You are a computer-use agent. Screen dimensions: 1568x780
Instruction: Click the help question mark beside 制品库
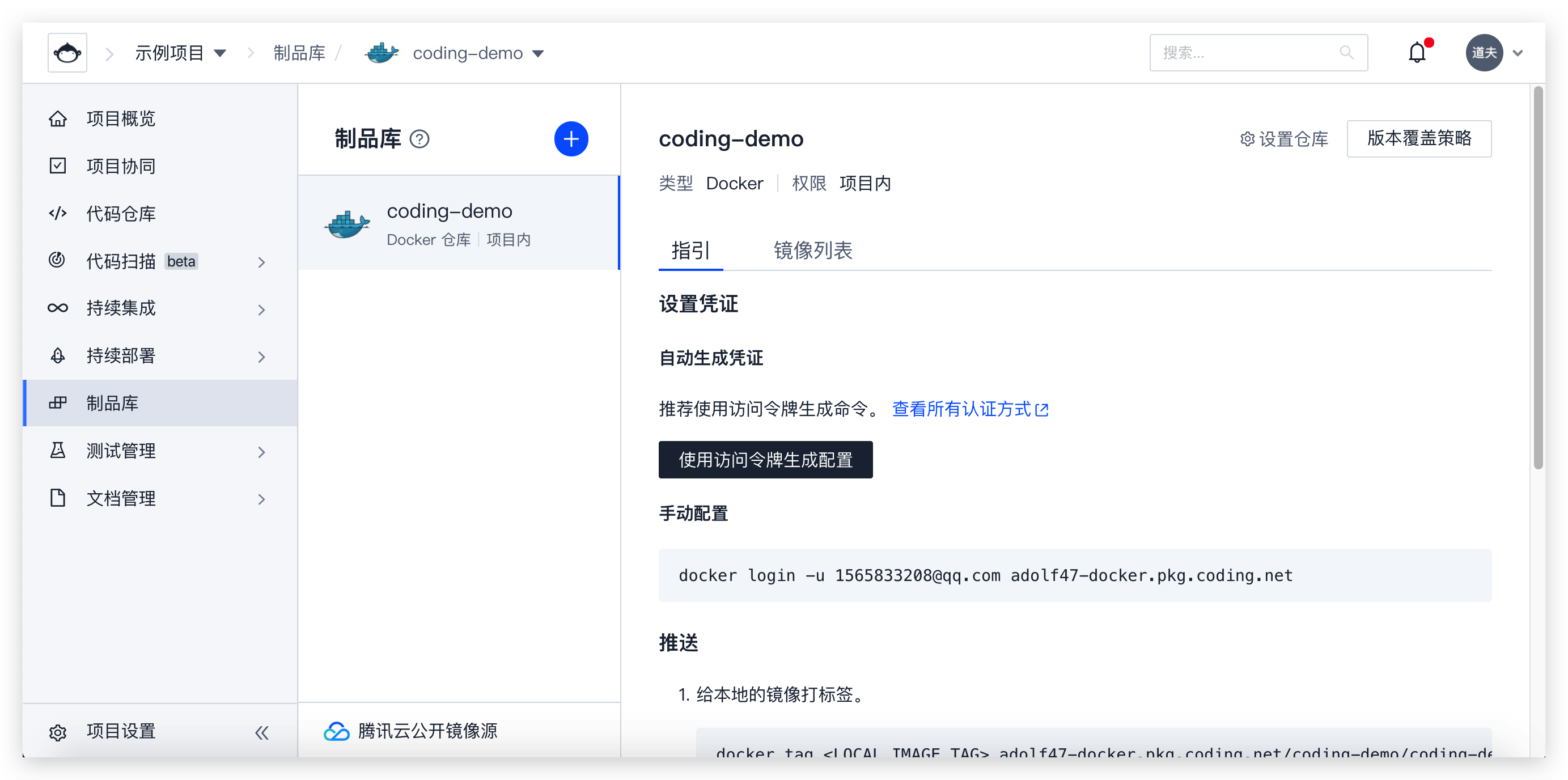[419, 139]
